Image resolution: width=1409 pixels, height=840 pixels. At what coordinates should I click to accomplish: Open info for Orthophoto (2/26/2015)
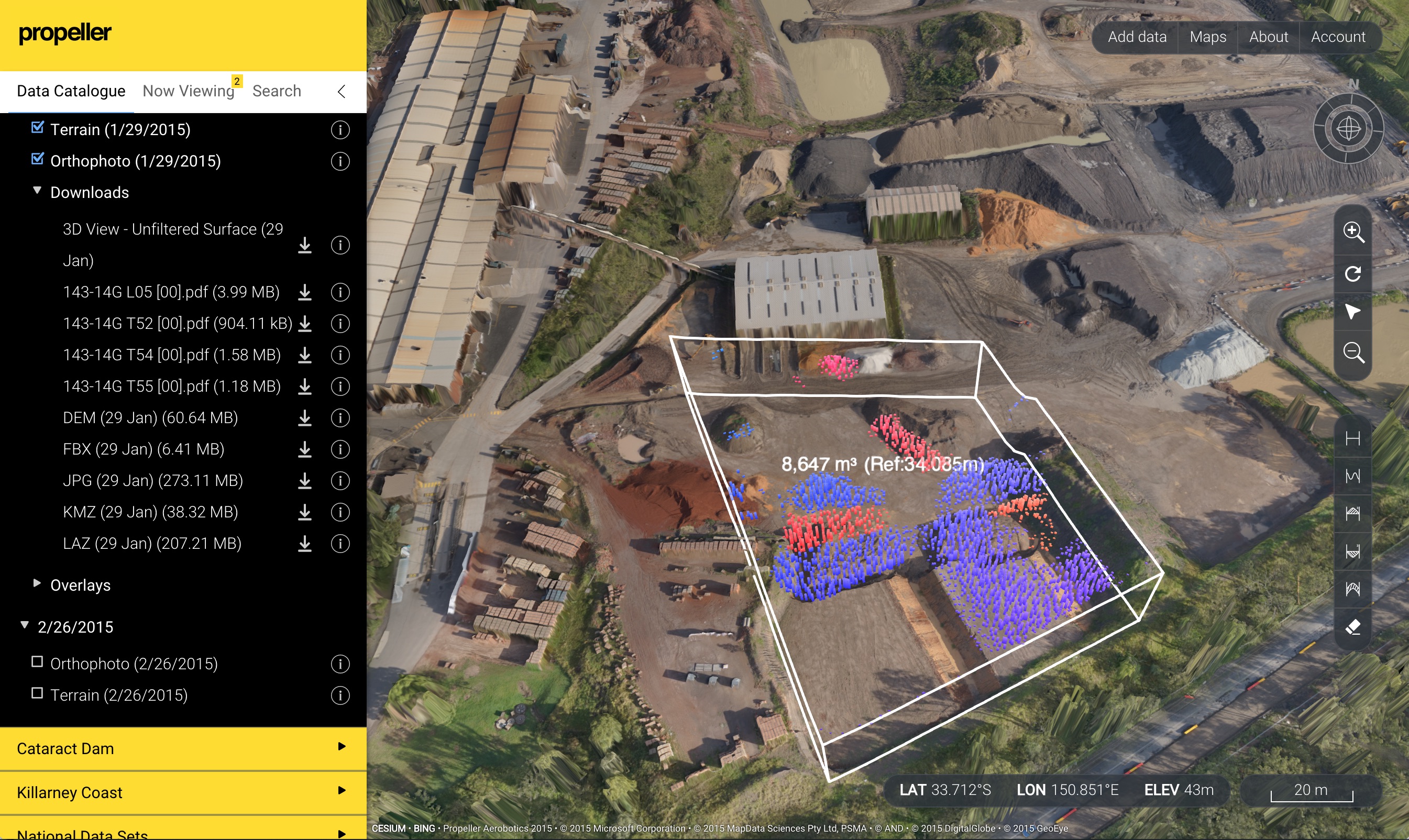(x=339, y=664)
